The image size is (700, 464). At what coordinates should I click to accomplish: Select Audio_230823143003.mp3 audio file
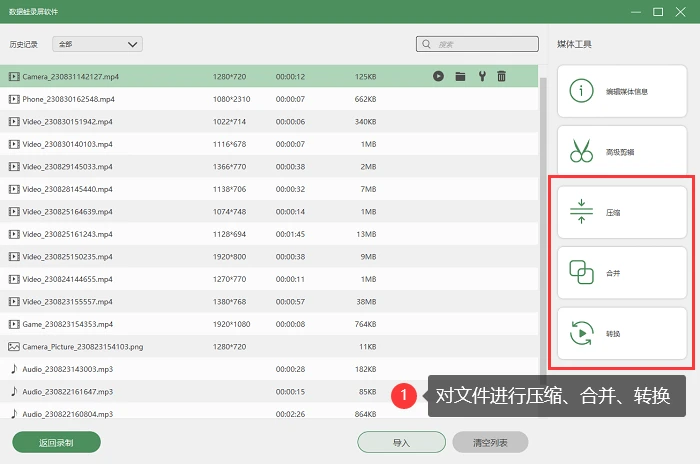(x=269, y=369)
